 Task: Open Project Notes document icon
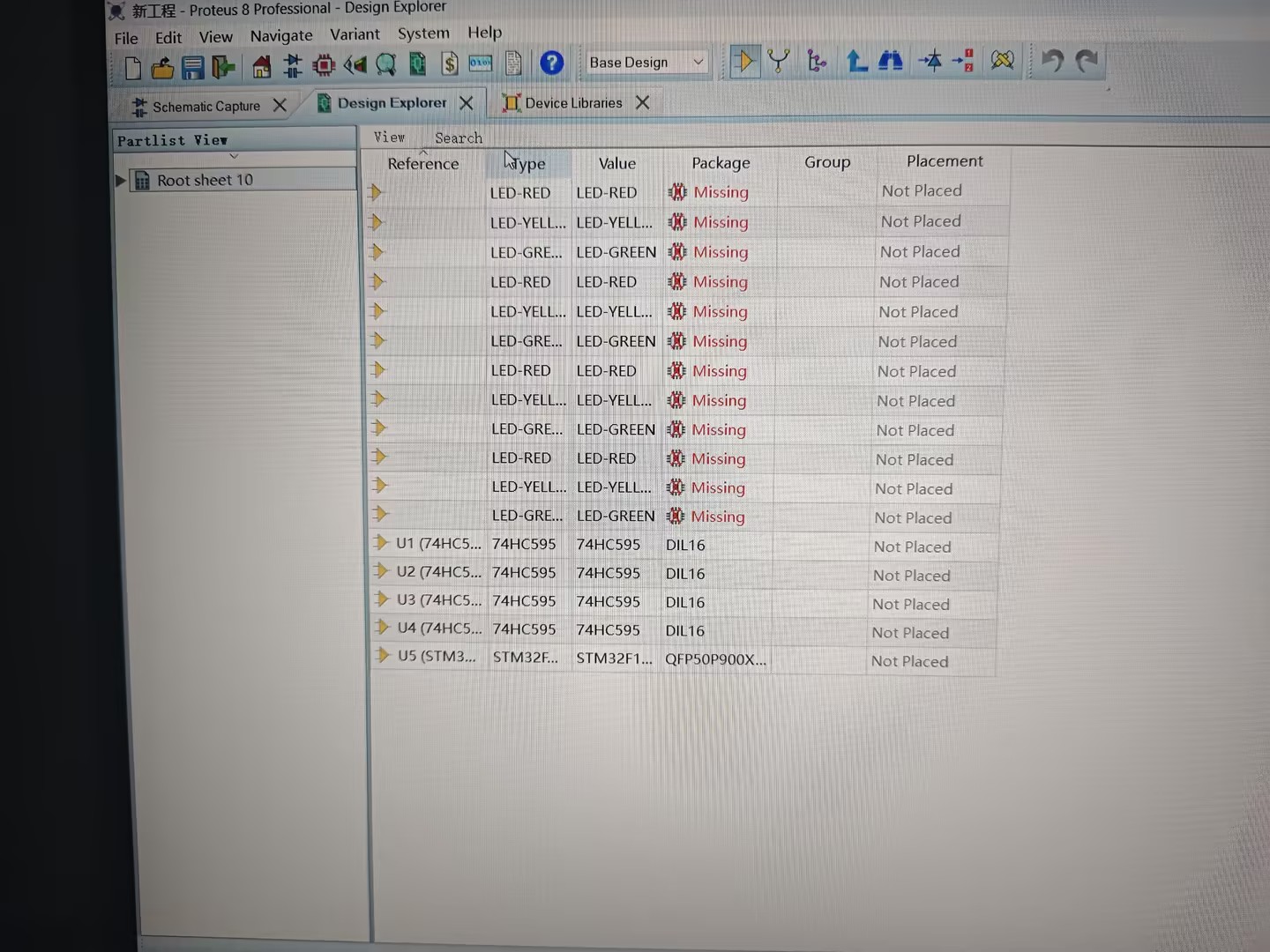[x=513, y=63]
